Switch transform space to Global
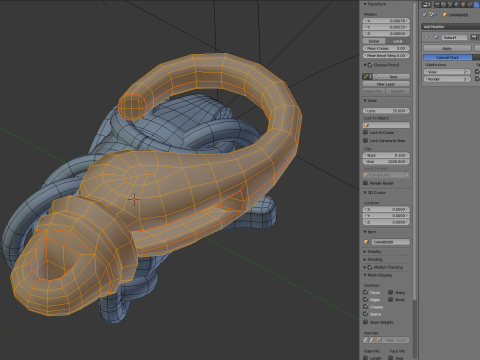This screenshot has width=480, height=360. pyautogui.click(x=374, y=41)
